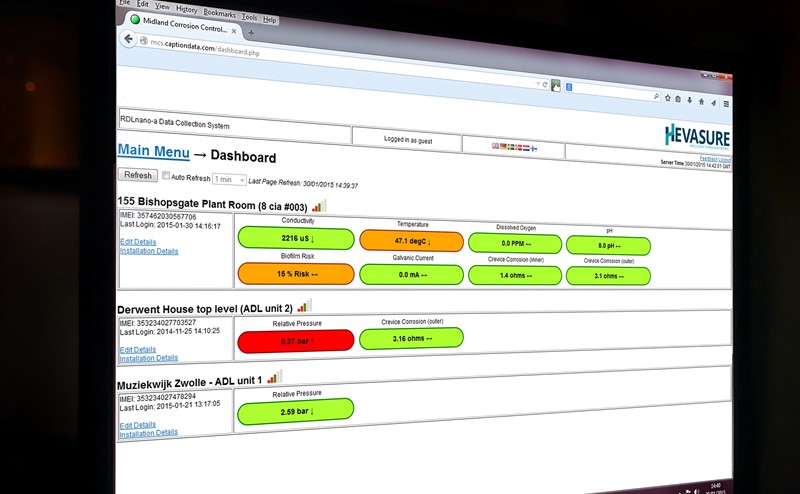Screen dimensions: 800x494
Task: Close the Midland Corrosion Control tab
Action: (x=234, y=30)
